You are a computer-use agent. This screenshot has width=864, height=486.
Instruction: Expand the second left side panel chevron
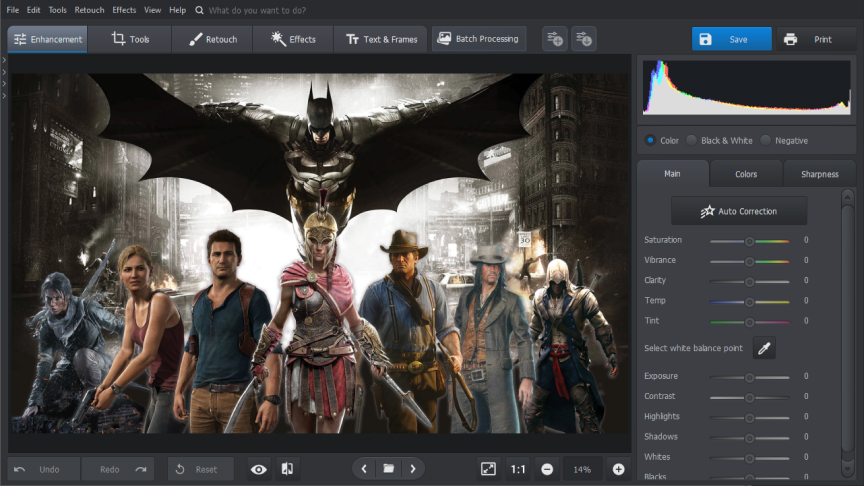point(4,72)
